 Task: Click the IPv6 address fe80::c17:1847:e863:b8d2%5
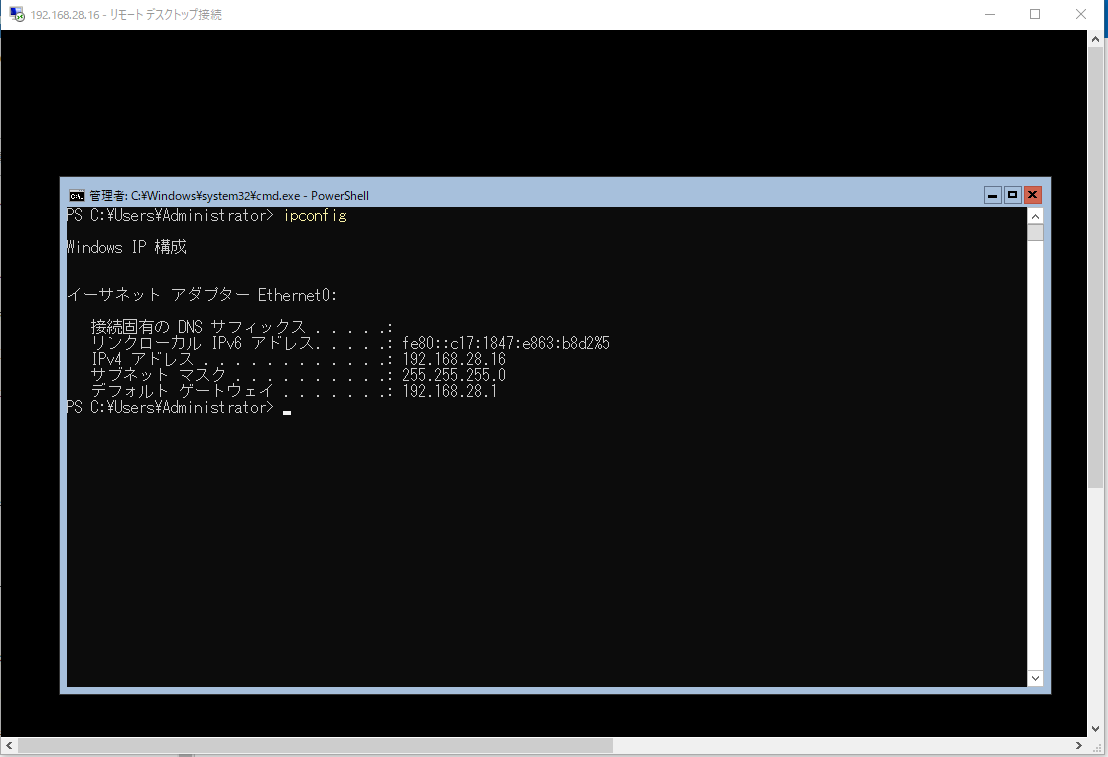(506, 344)
